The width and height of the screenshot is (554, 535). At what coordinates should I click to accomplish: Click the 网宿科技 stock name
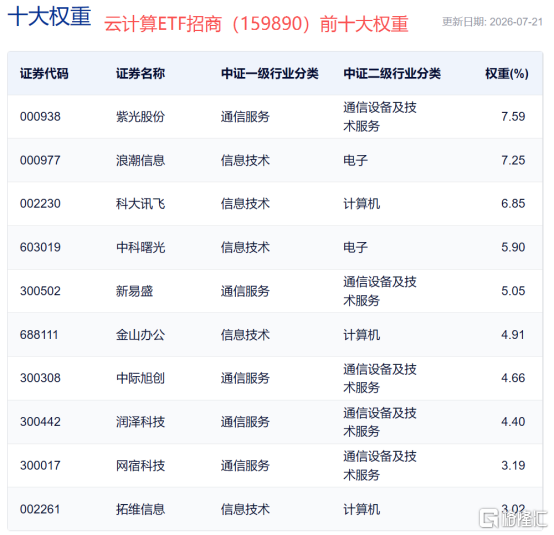tap(140, 466)
